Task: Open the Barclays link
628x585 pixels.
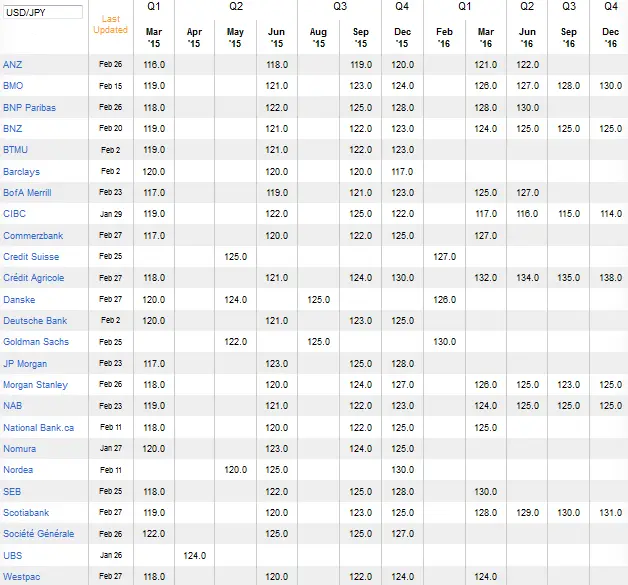Action: tap(22, 171)
